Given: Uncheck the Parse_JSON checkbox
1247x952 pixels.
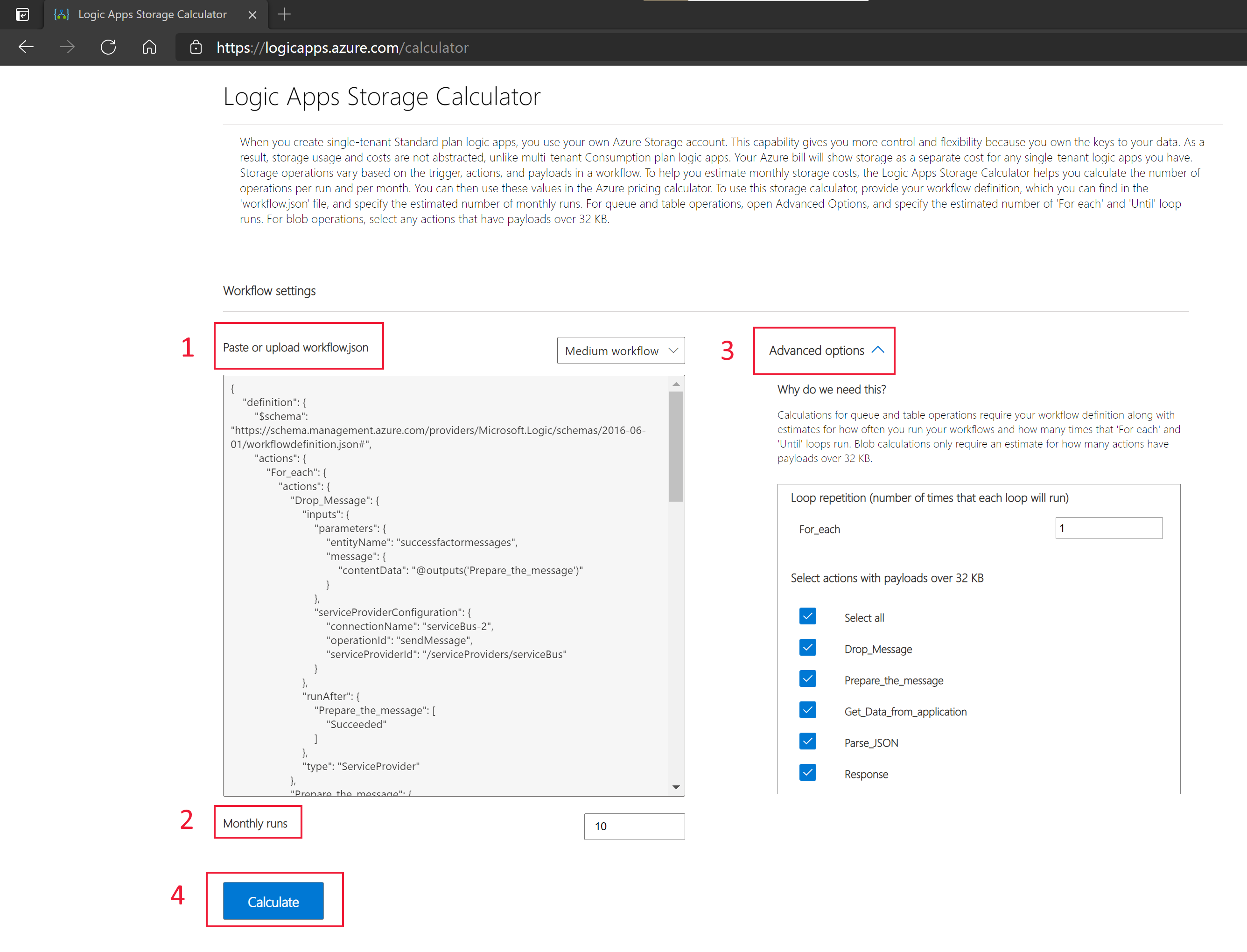Looking at the screenshot, I should 807,741.
